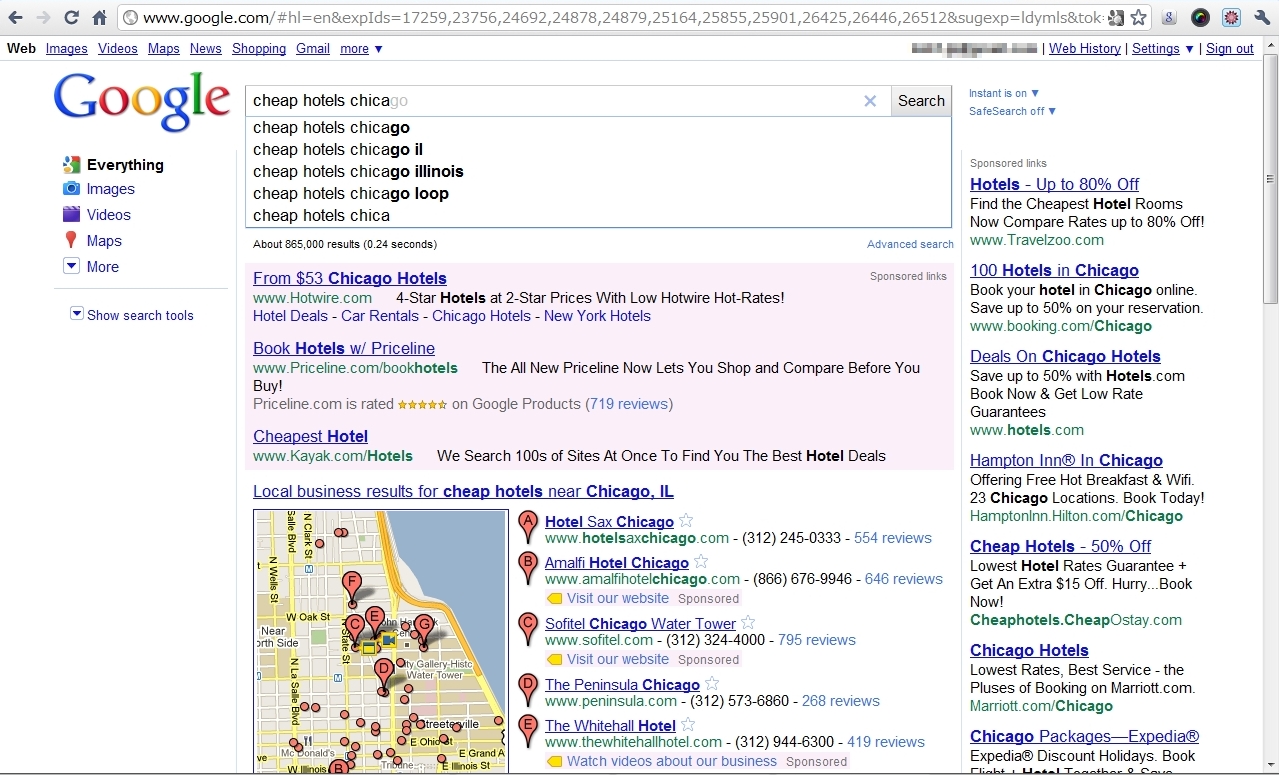The height and width of the screenshot is (775, 1279).
Task: Open Hampton Inn In Chicago sidebar ad
Action: [1066, 460]
